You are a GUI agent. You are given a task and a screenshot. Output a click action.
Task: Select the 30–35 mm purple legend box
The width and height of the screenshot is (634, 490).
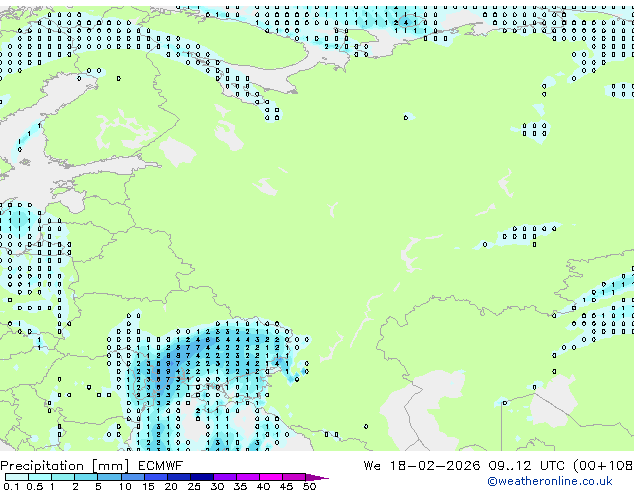(224, 477)
